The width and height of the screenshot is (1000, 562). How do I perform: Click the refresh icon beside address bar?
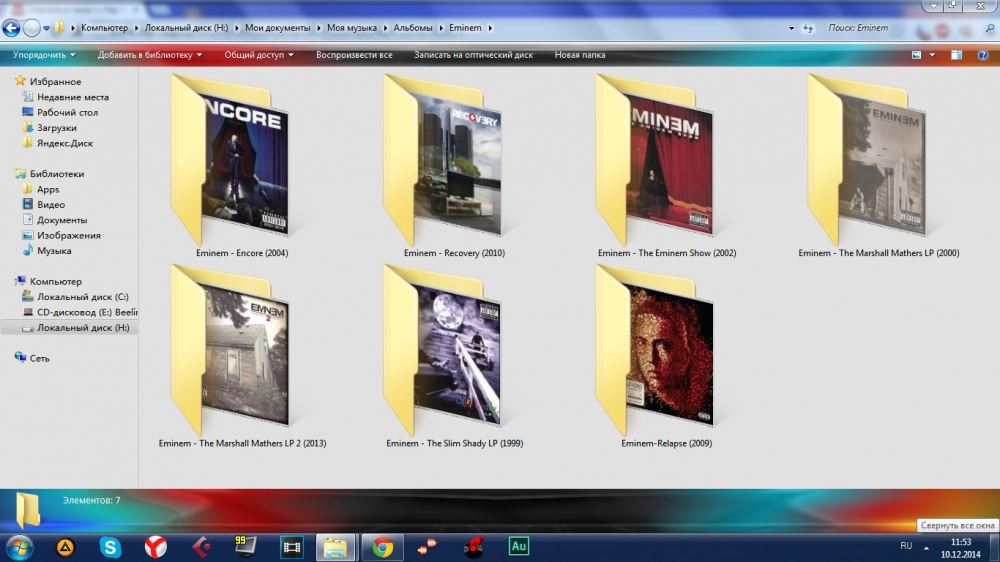pos(808,28)
